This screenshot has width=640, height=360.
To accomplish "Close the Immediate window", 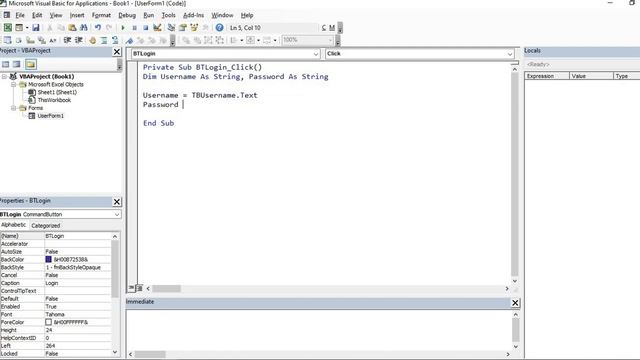I will (x=515, y=302).
